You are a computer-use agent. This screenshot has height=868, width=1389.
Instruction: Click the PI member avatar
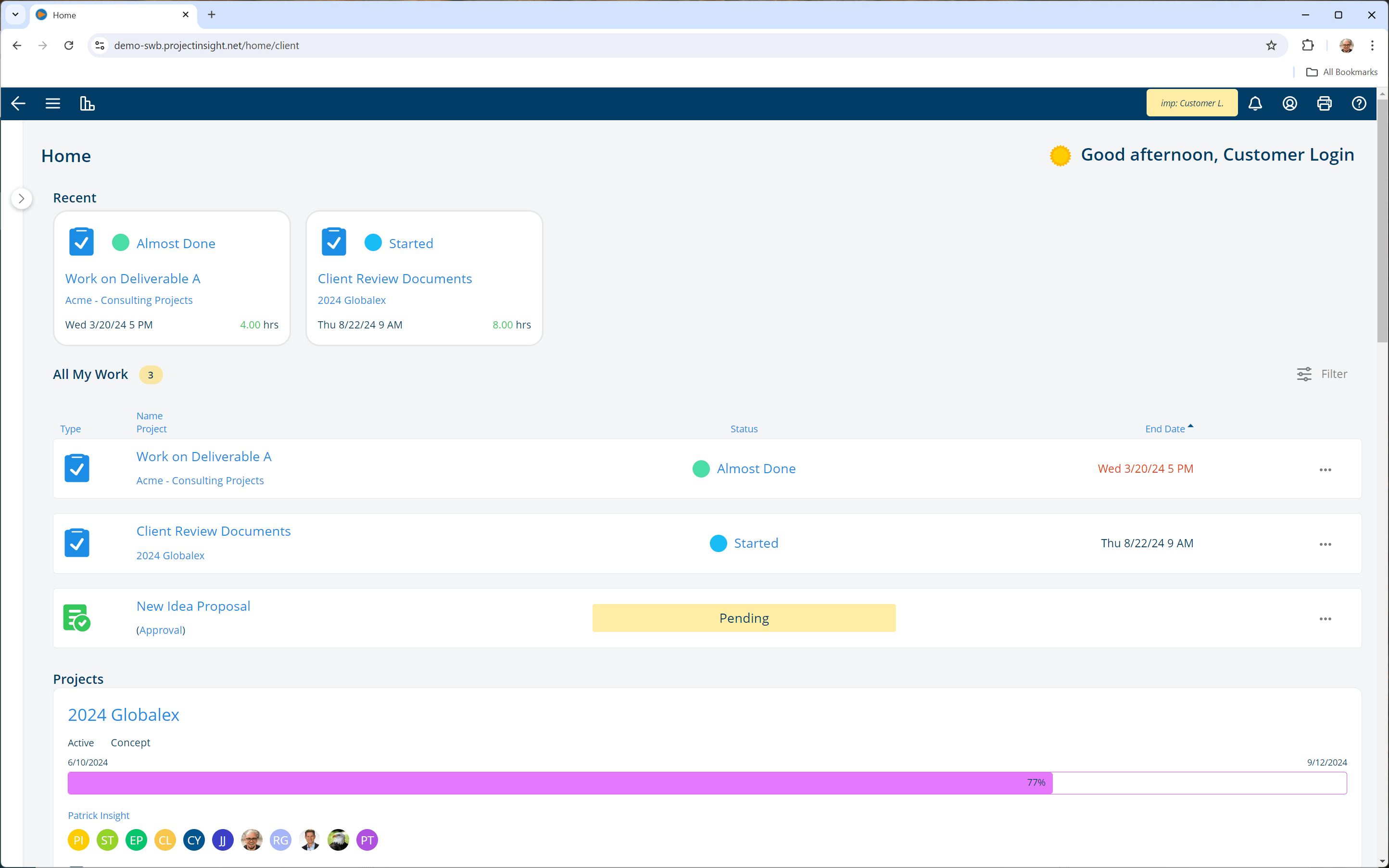click(x=78, y=841)
